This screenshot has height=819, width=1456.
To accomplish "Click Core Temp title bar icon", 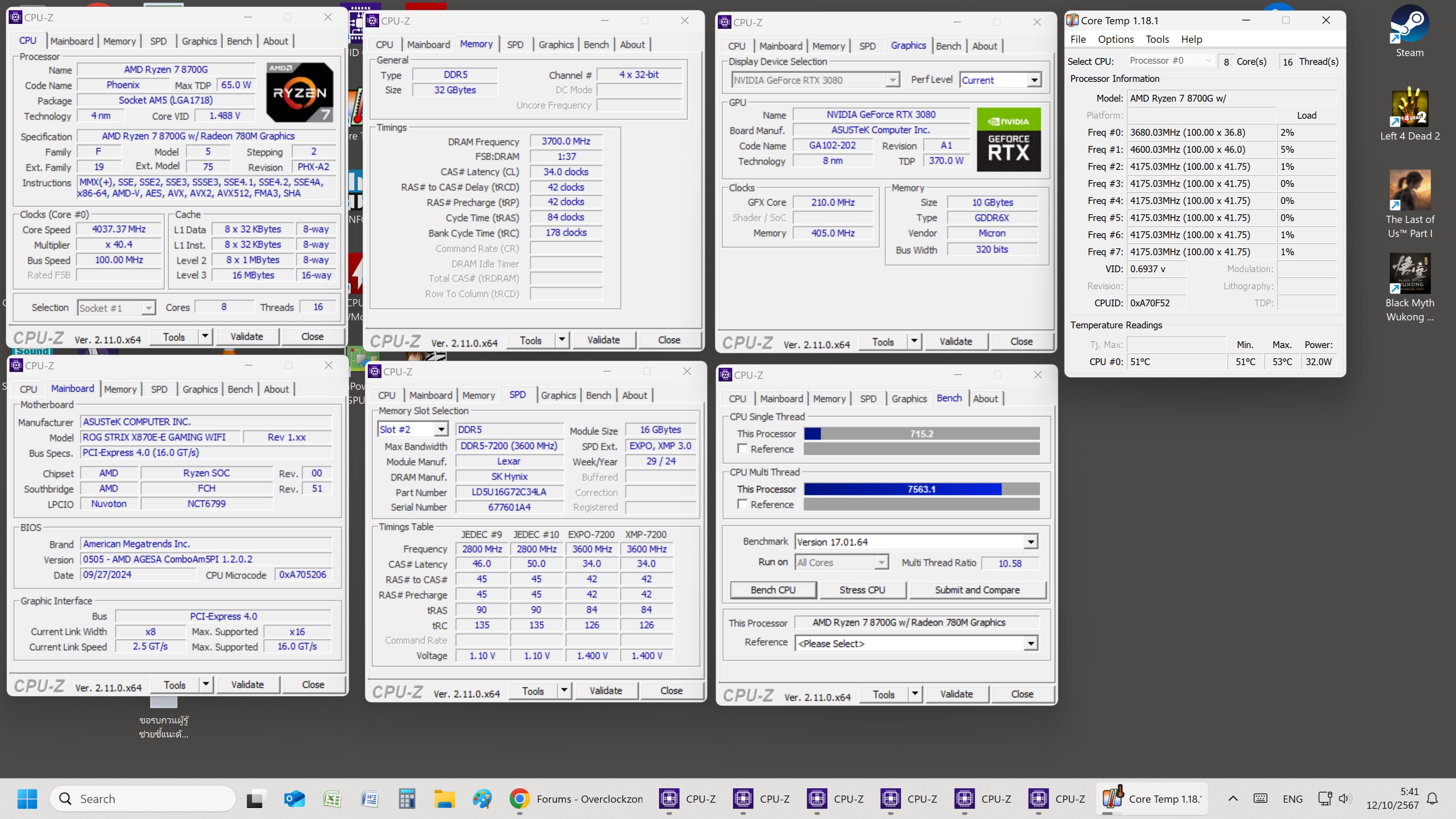I will [x=1072, y=20].
